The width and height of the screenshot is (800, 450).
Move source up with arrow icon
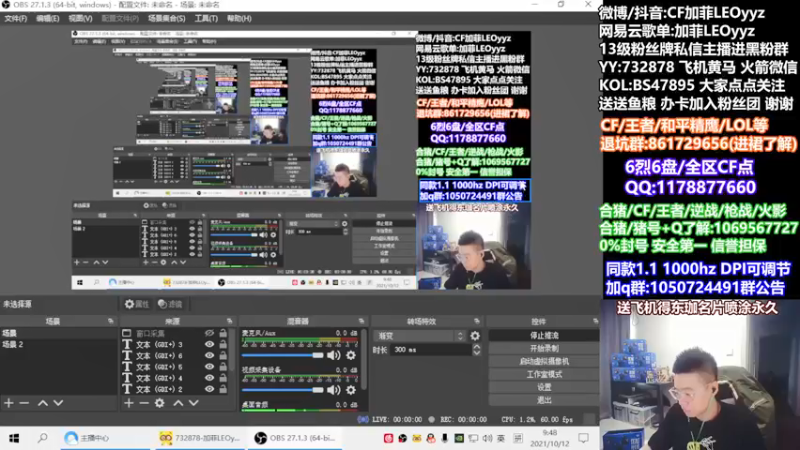(178, 403)
